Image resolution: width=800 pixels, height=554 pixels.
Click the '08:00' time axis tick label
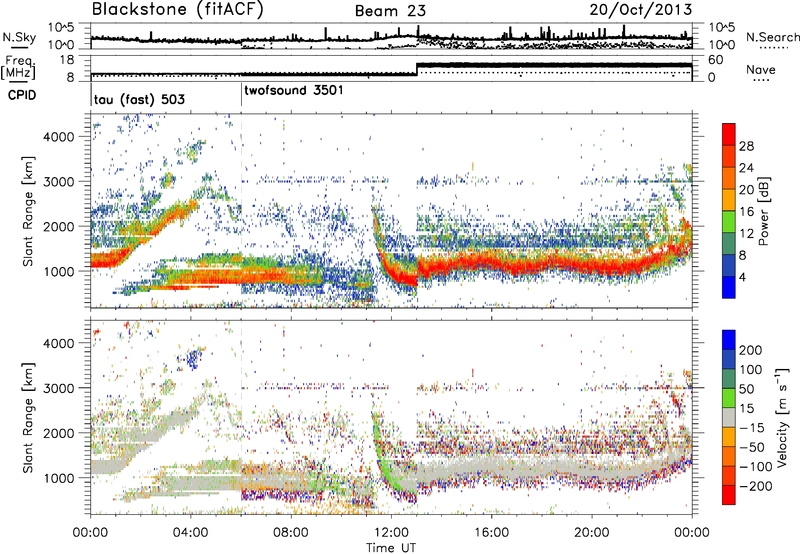[291, 533]
